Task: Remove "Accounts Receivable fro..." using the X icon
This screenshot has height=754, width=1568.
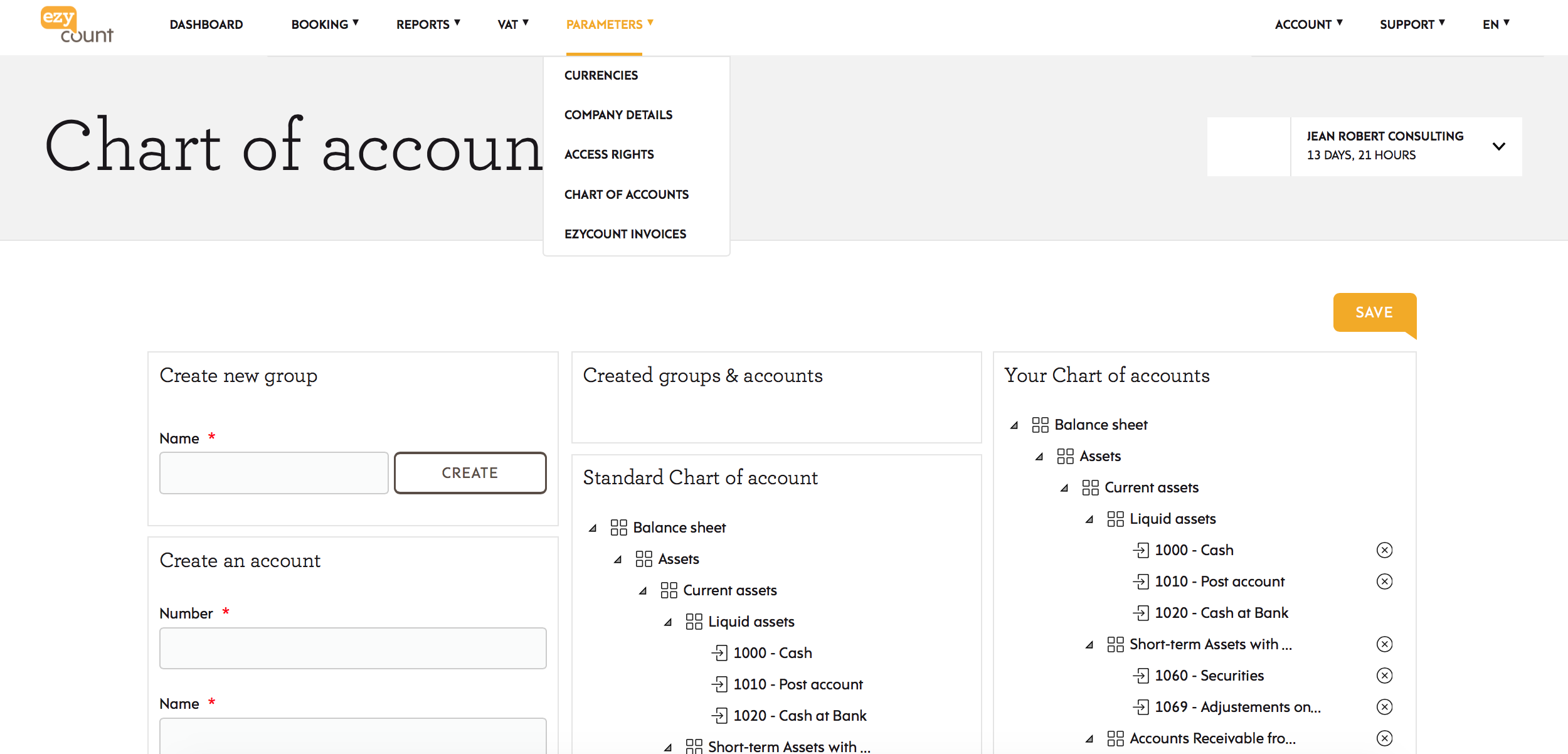Action: click(x=1385, y=738)
